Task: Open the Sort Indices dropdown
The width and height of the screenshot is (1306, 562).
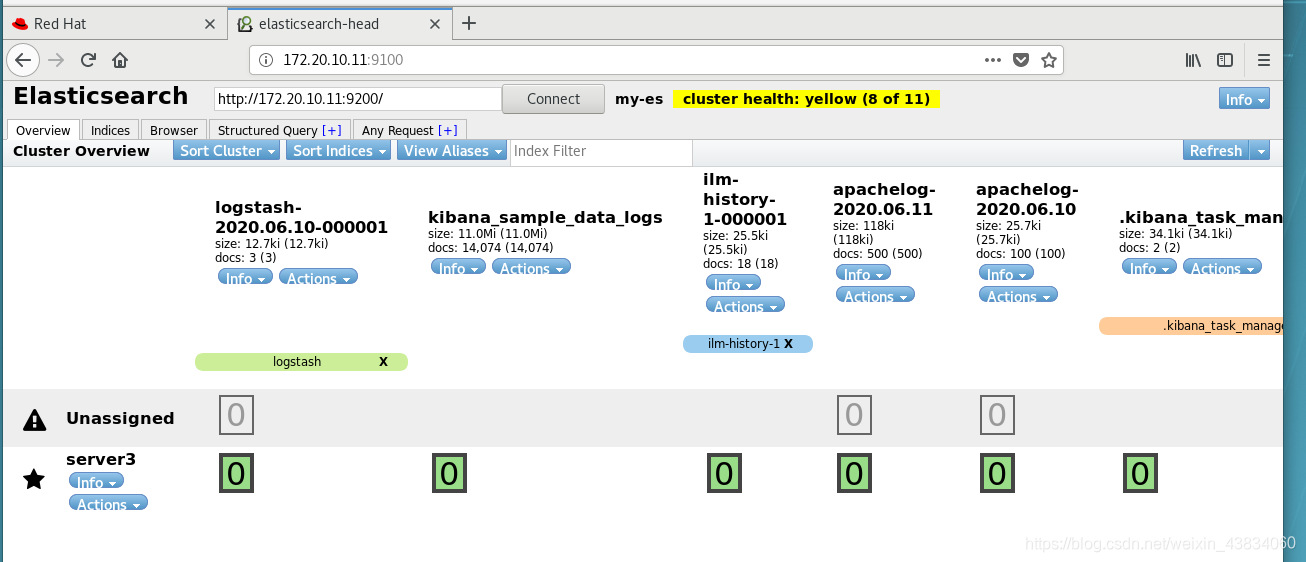Action: [x=339, y=151]
